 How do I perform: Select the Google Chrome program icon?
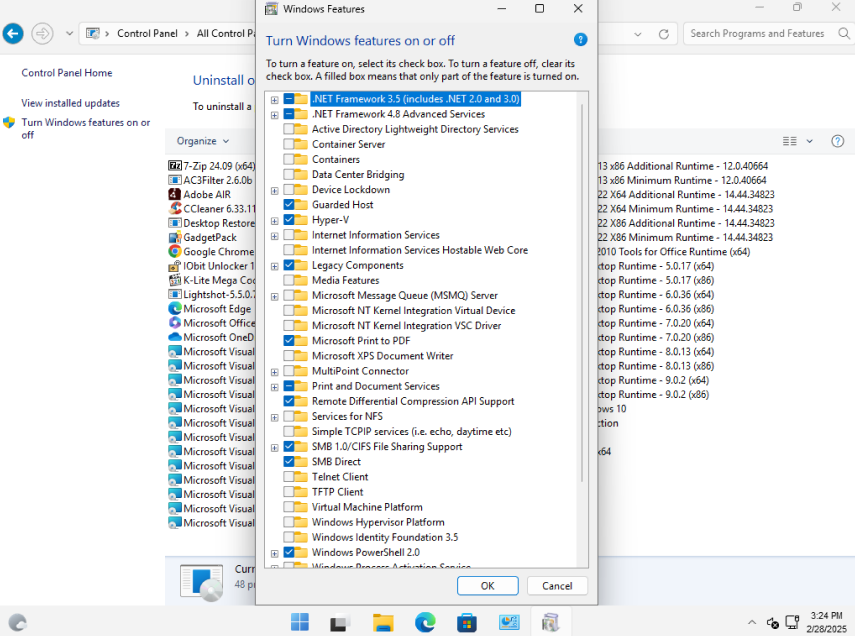coord(174,251)
